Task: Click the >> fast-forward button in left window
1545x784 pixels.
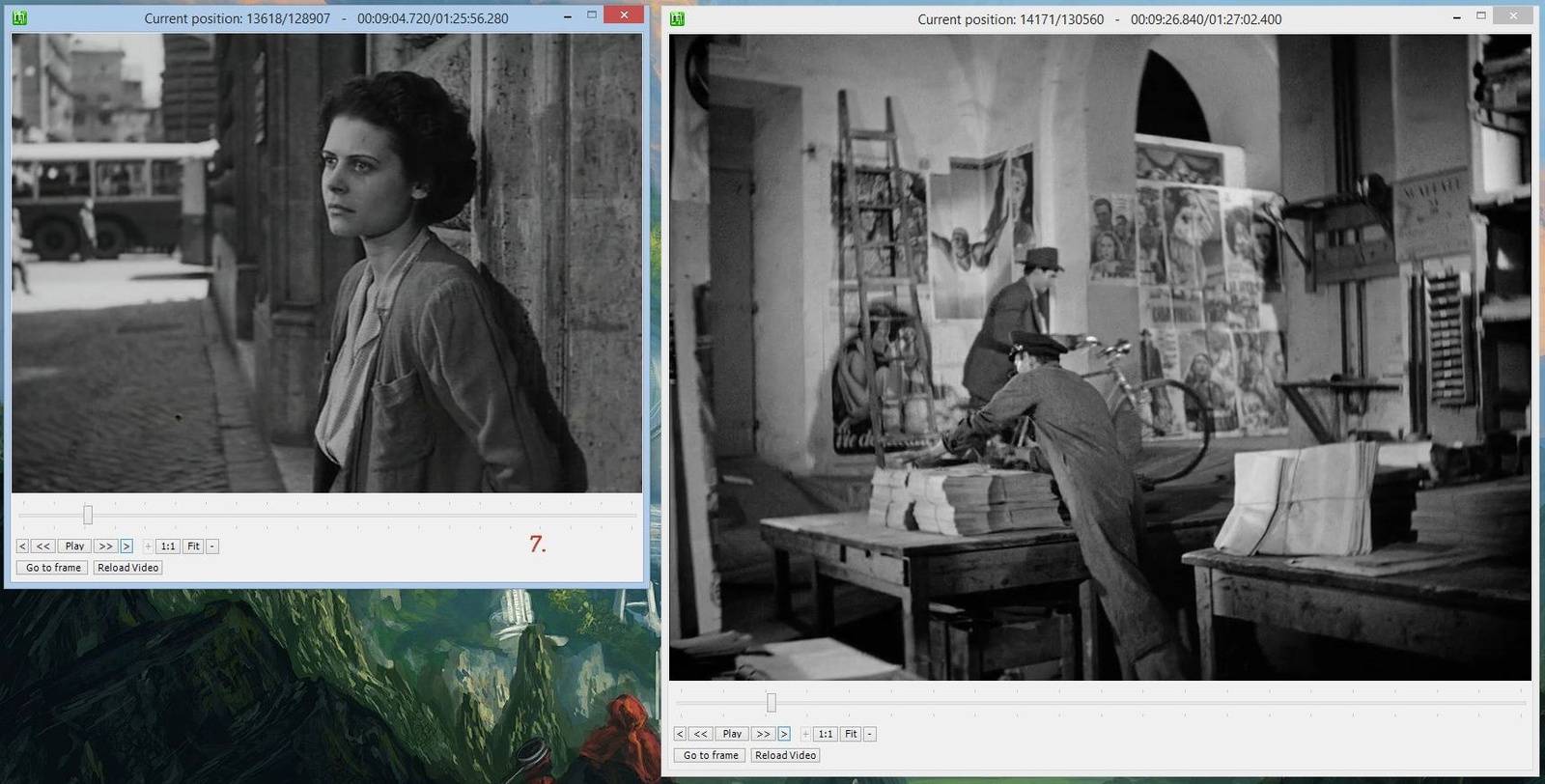Action: [105, 546]
